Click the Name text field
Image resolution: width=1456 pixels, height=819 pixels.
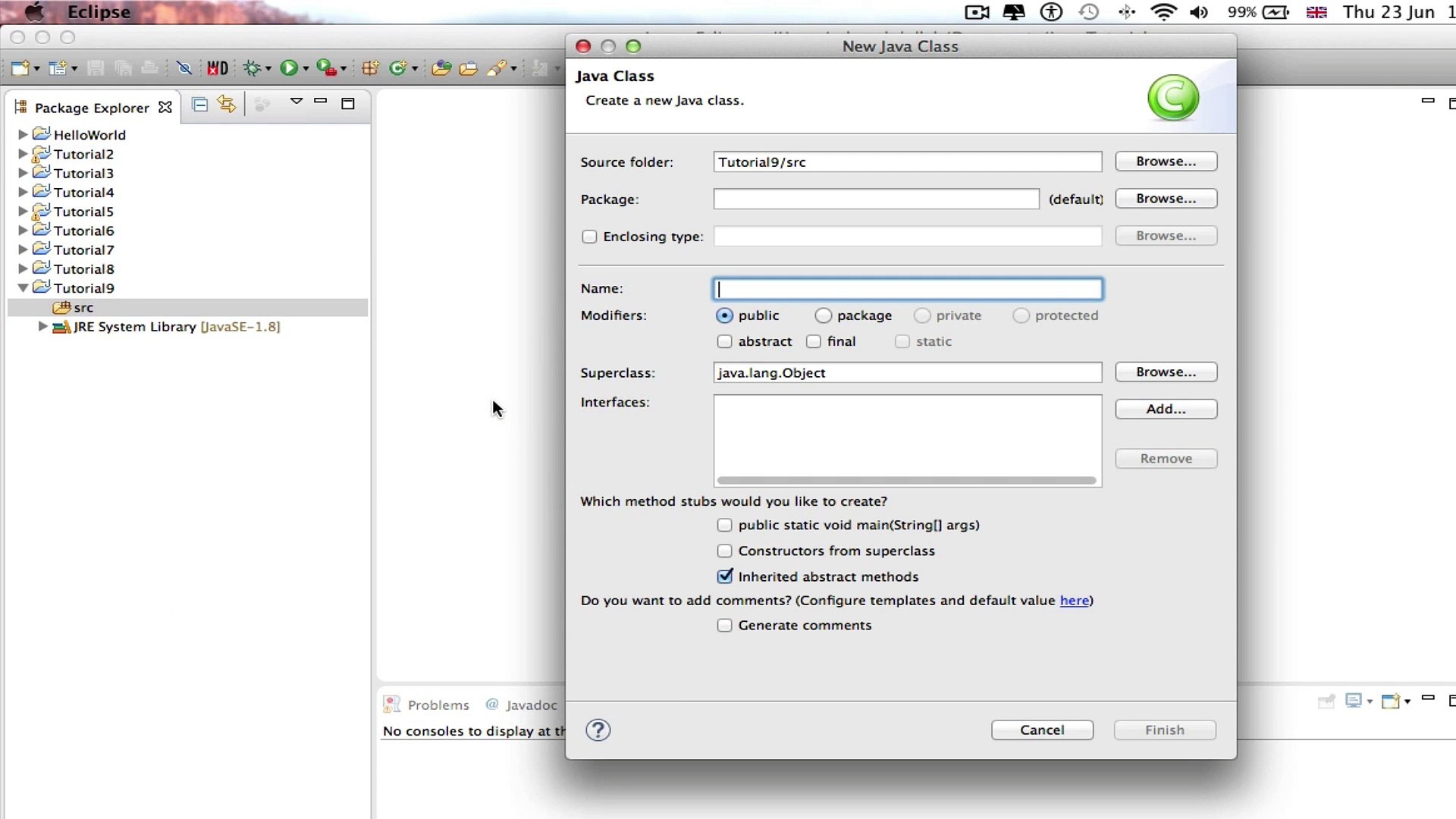coord(907,289)
